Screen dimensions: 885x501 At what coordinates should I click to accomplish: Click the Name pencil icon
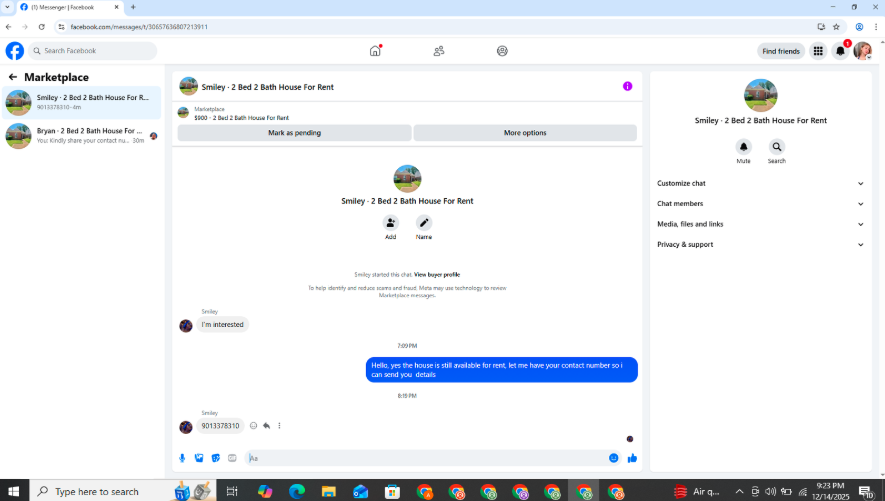424,223
